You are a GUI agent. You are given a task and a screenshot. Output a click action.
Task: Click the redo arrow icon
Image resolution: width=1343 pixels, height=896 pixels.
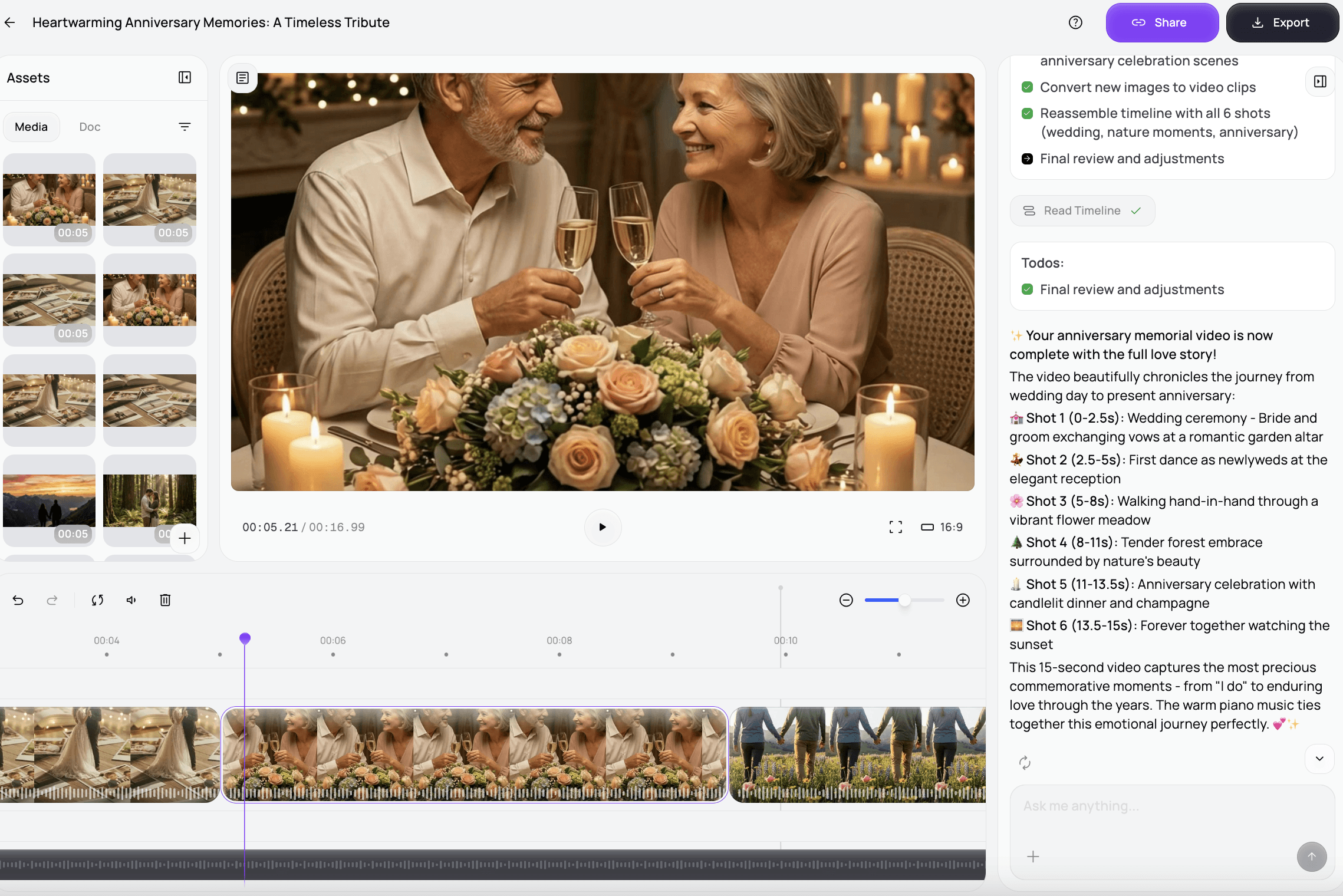52,600
